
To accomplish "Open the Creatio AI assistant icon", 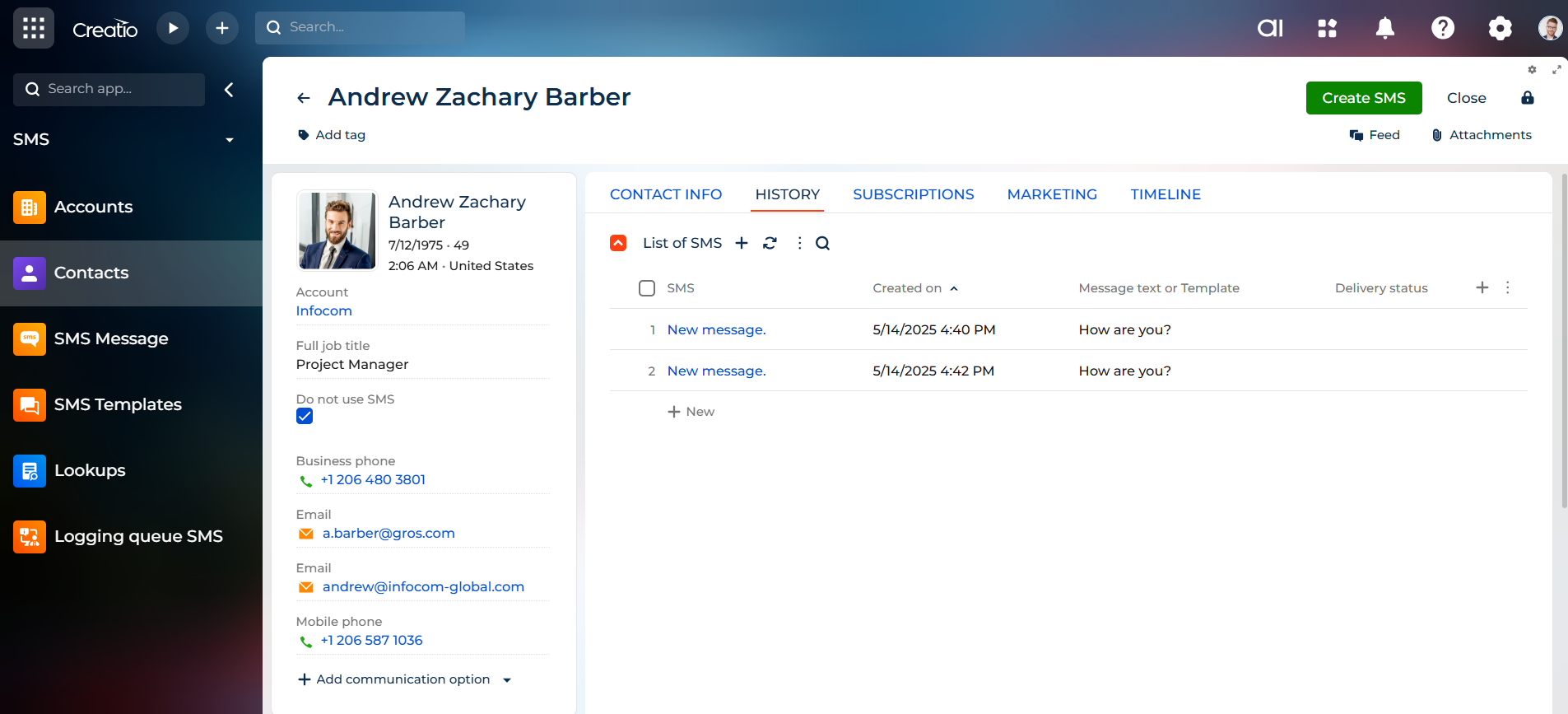I will (x=1270, y=28).
